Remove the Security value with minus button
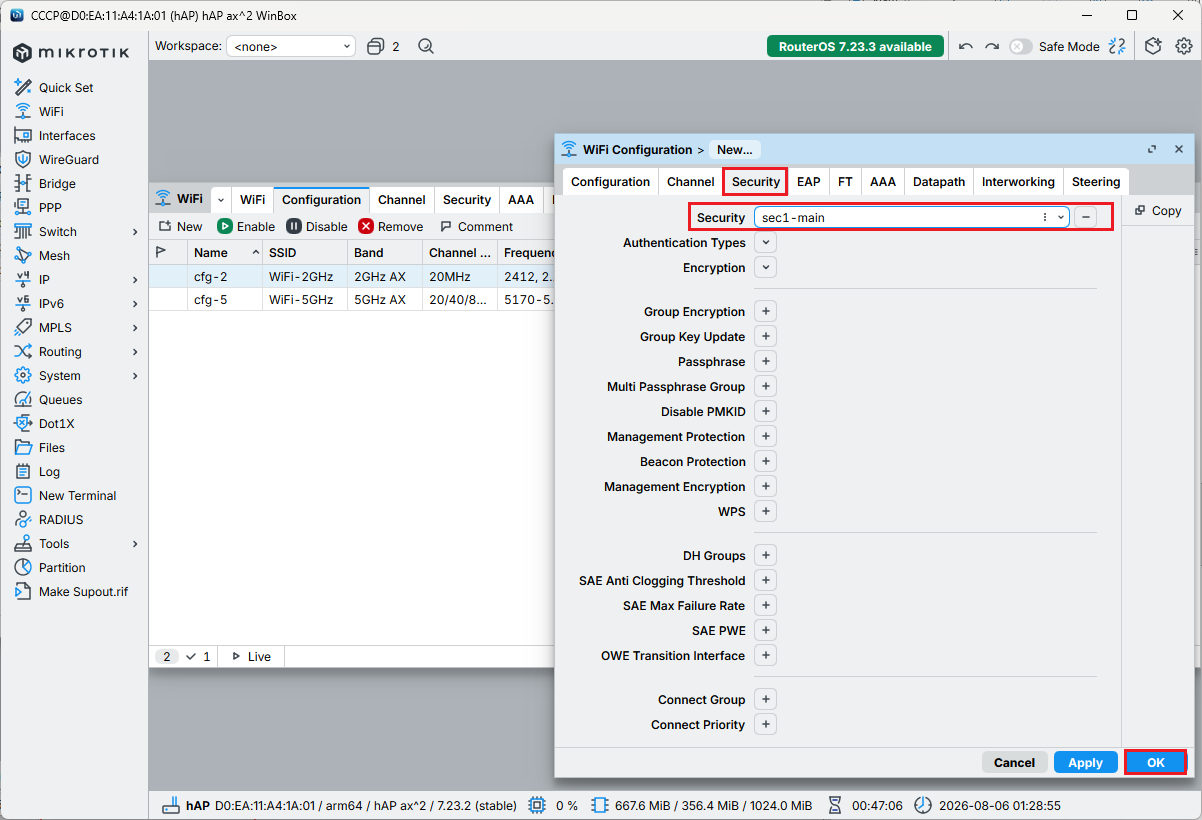Screen dimensions: 1202x820 click(x=1086, y=217)
